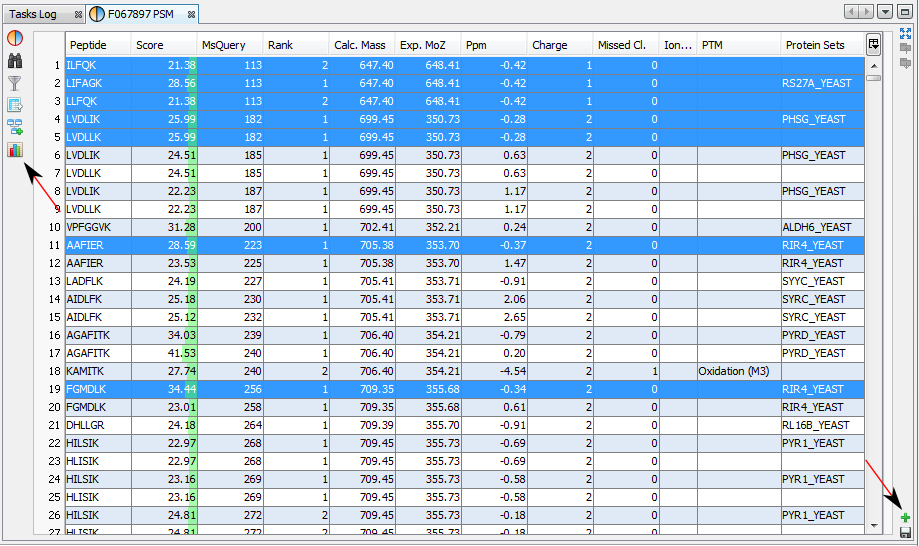This screenshot has width=919, height=546.
Task: Click the scrollbar down arrow
Action: tap(873, 525)
